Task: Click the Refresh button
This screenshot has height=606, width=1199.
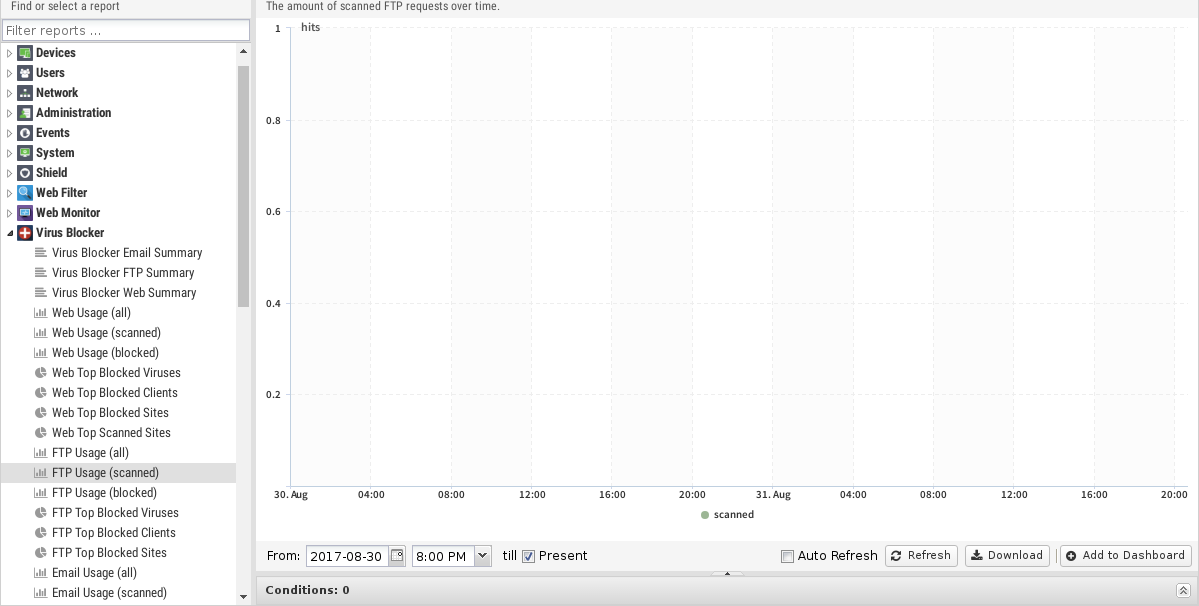Action: [x=921, y=556]
